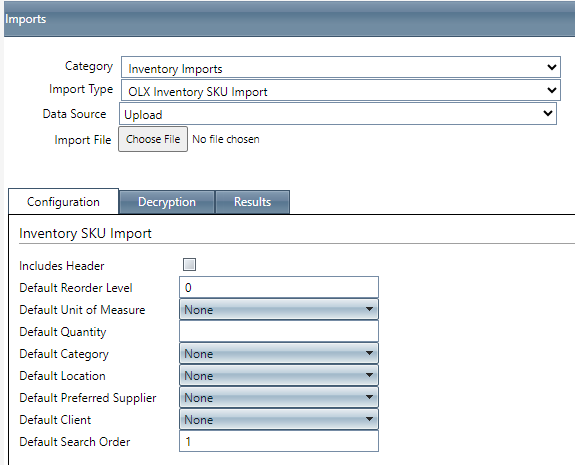Open the Data Source dropdown
This screenshot has width=575, height=465.
pos(338,114)
